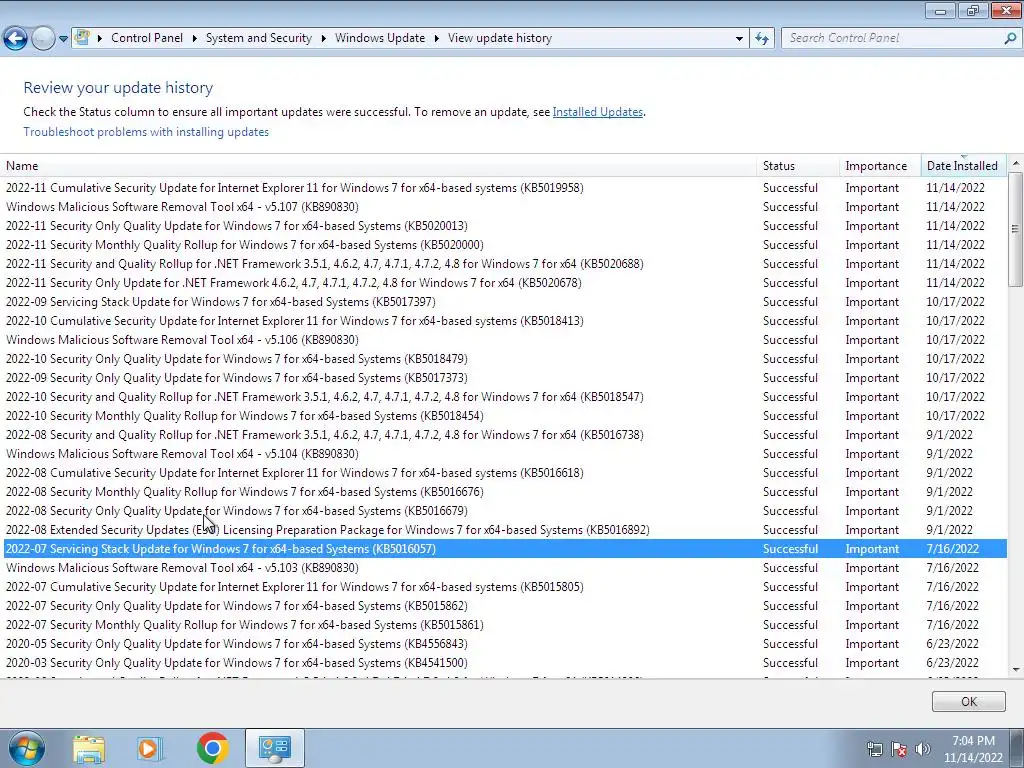Select the KB5015805 Internet Explorer update row
Screen dimensions: 1024x768
(504, 586)
